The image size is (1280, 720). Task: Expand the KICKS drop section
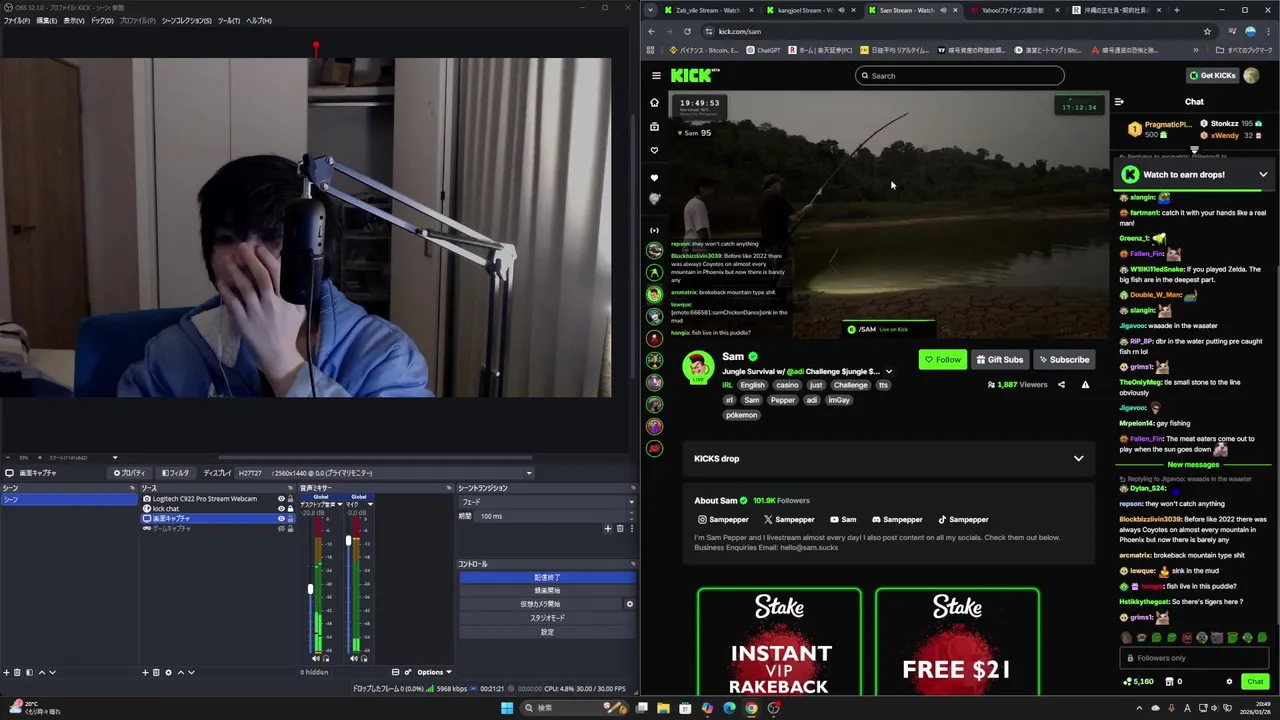click(x=1078, y=459)
